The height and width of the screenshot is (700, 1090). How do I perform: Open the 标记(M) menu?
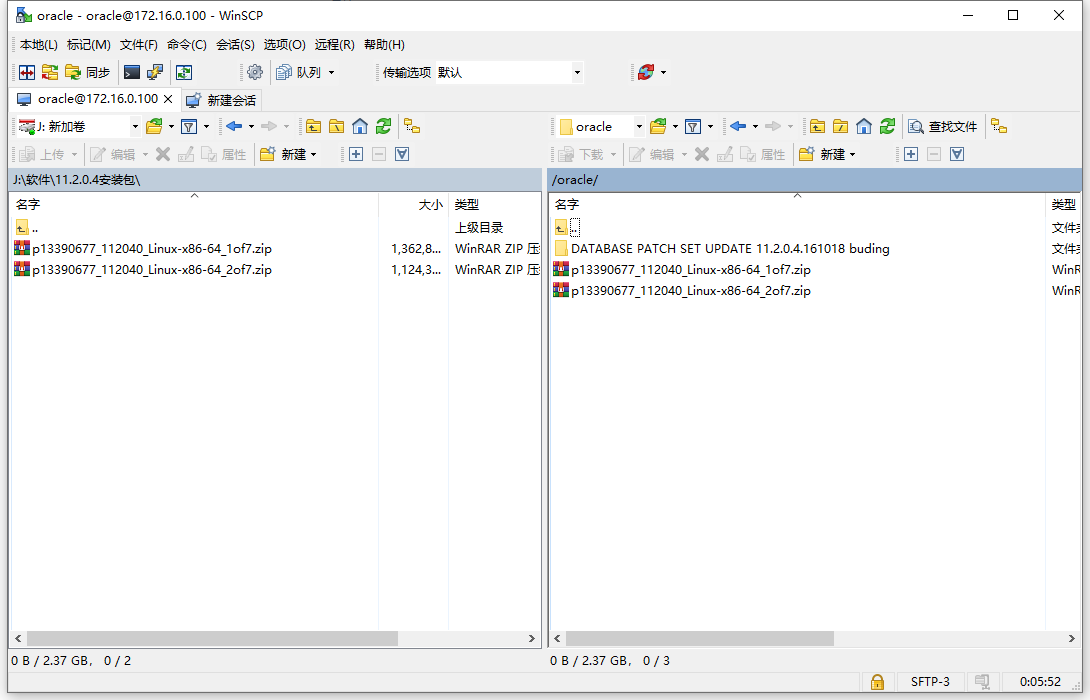(88, 44)
